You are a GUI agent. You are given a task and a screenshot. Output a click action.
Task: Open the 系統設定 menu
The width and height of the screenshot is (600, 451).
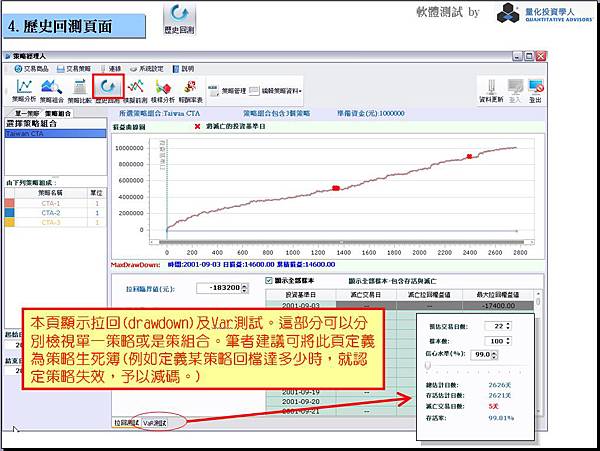tap(151, 69)
